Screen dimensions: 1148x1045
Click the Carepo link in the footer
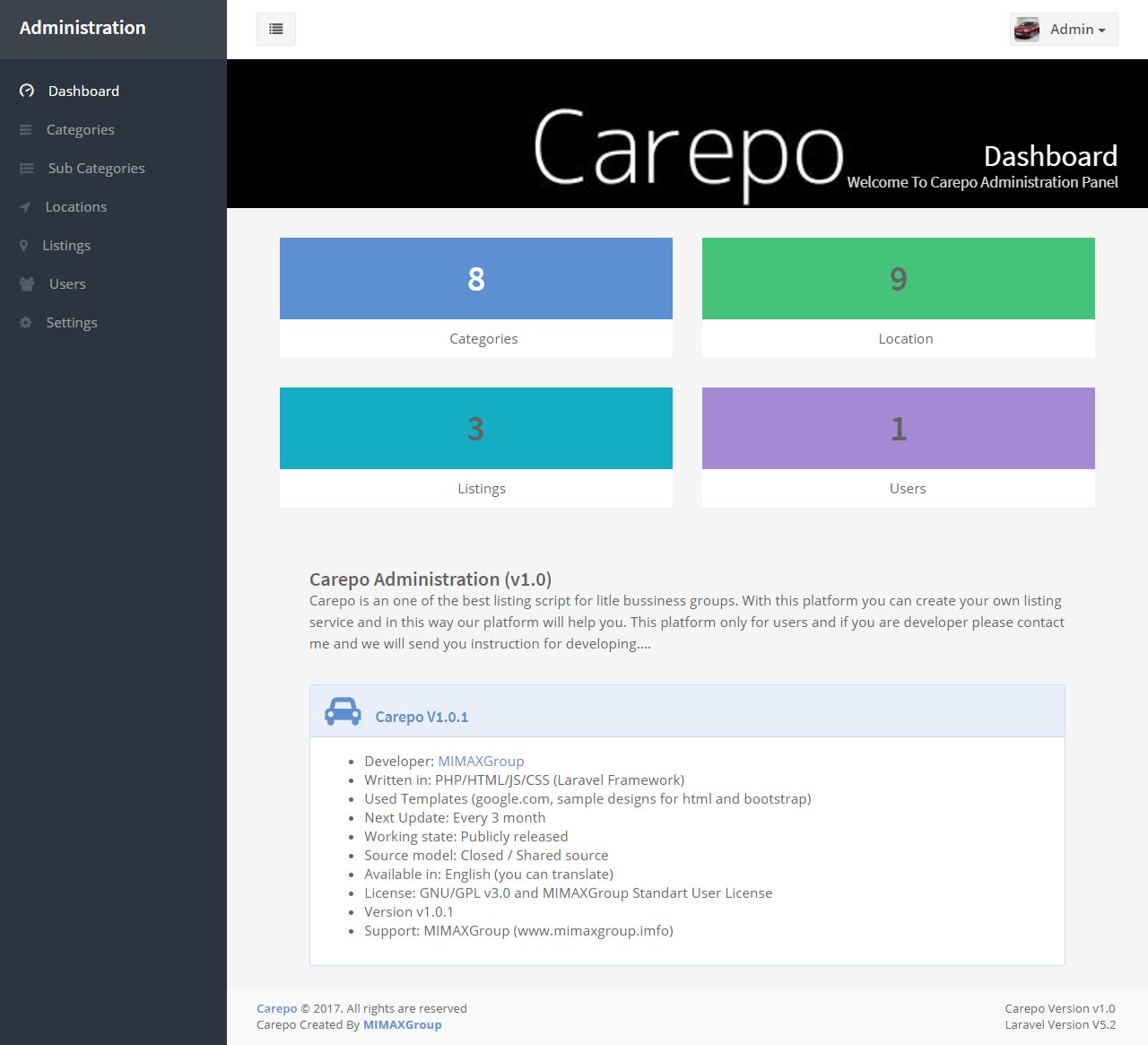tap(276, 1008)
